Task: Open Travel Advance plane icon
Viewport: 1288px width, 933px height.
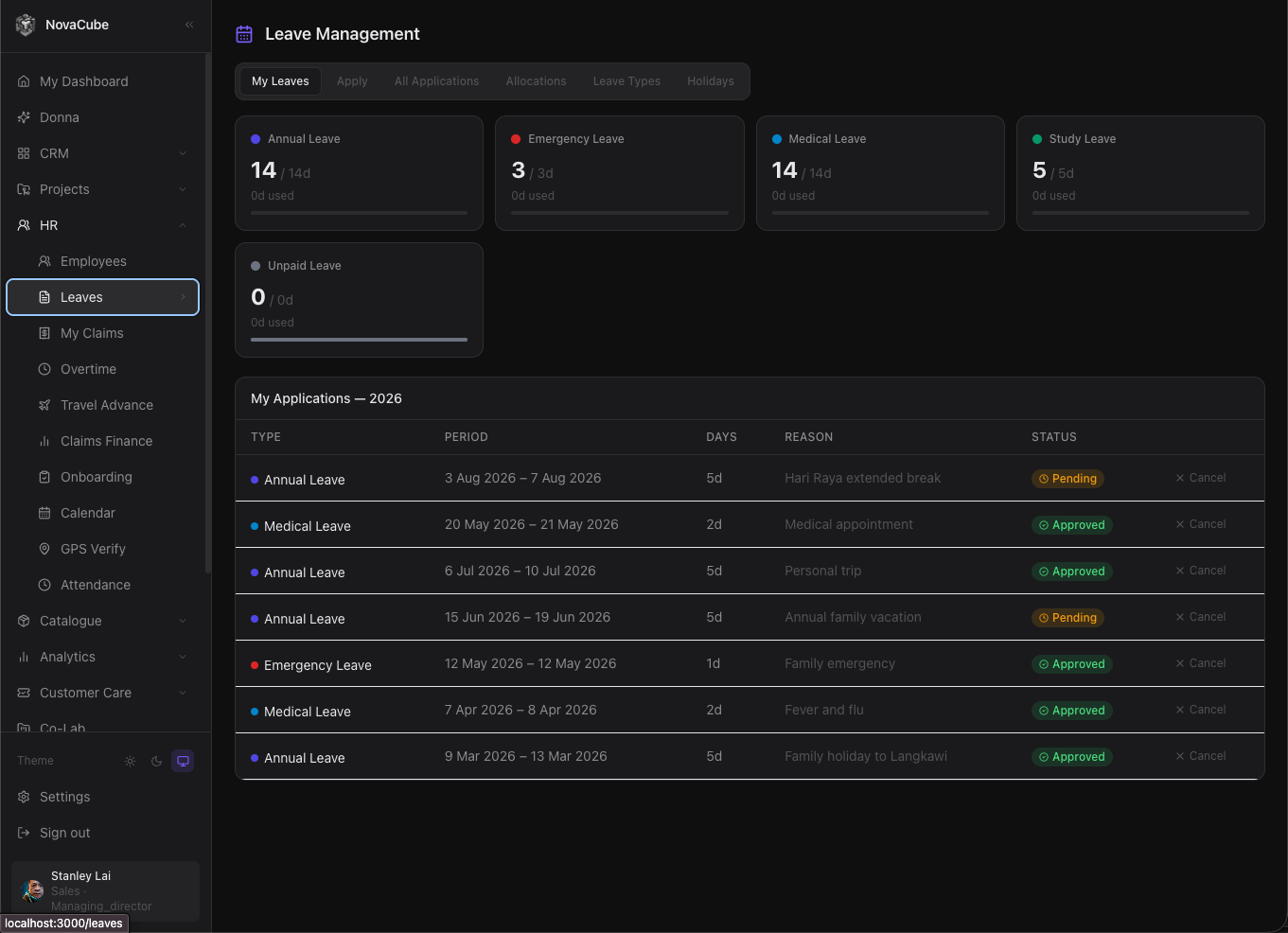Action: tap(44, 405)
